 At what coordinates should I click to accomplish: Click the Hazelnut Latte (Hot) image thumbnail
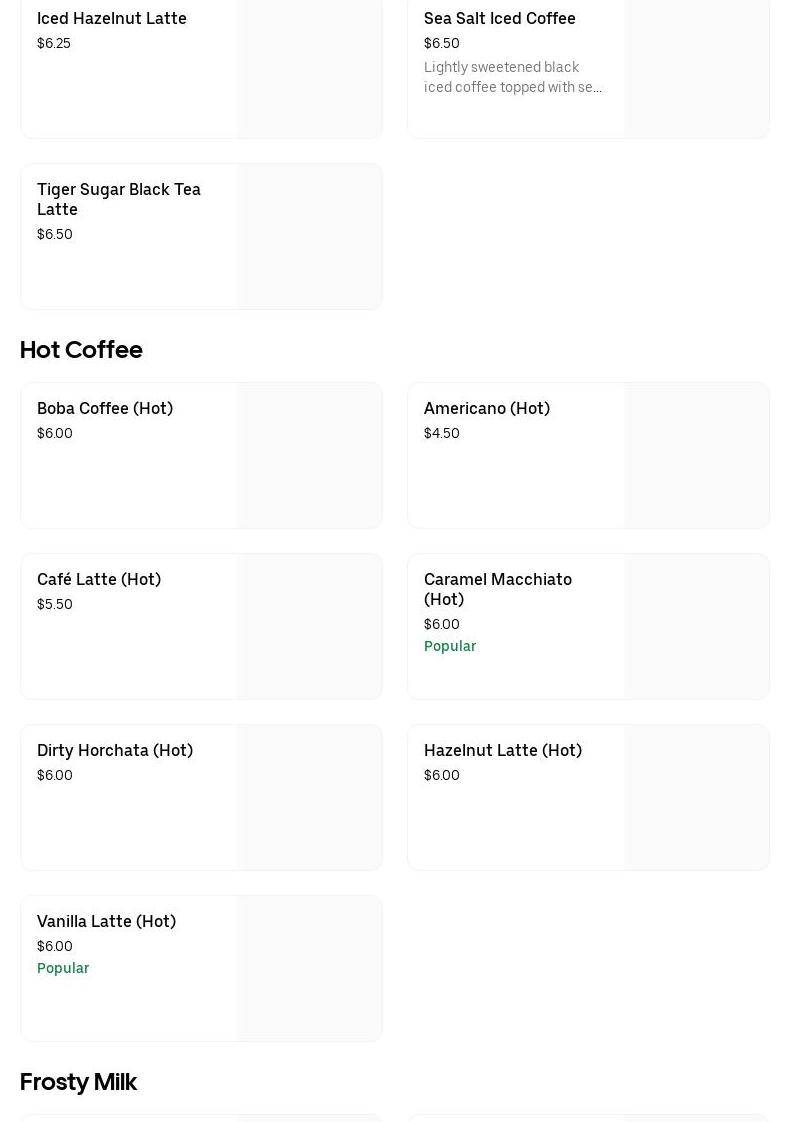pyautogui.click(x=696, y=798)
